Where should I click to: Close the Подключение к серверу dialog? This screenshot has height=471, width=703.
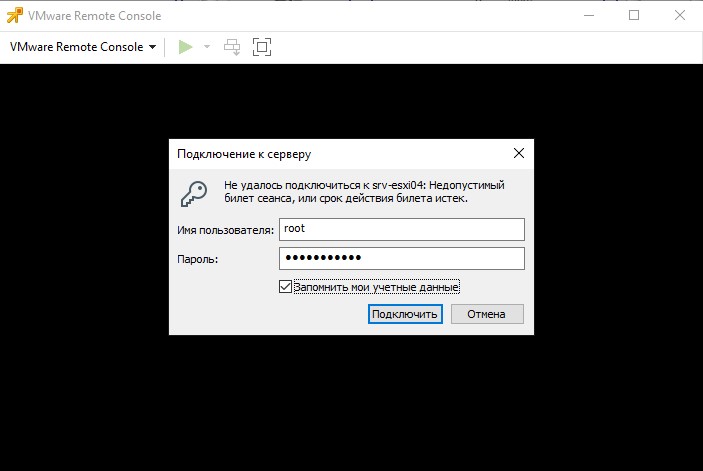(518, 154)
